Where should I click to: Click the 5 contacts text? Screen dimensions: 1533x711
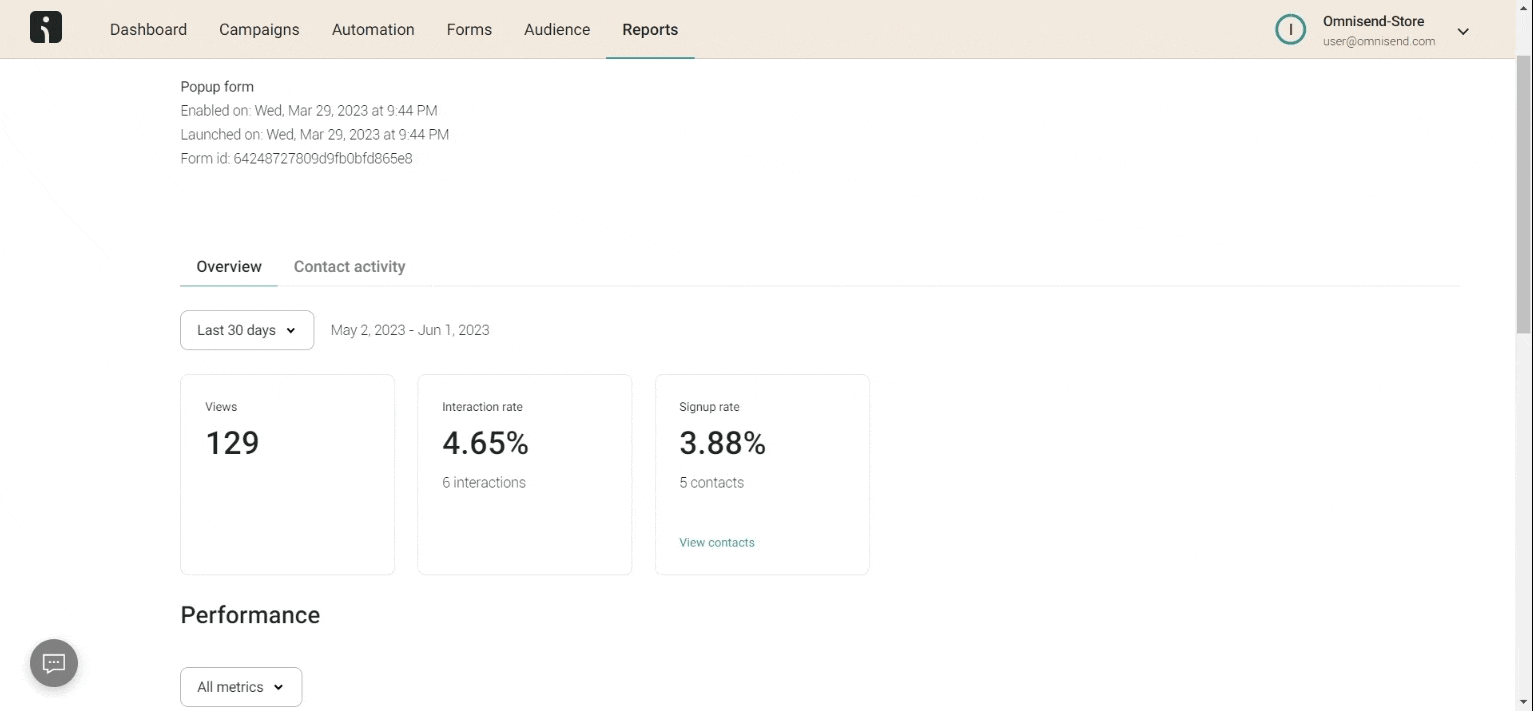click(711, 482)
